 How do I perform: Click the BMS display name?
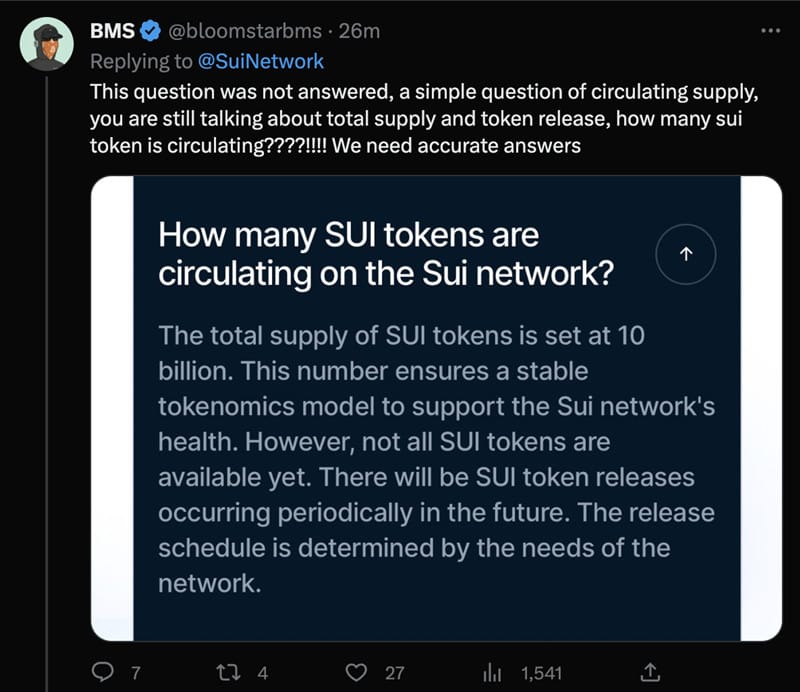112,31
